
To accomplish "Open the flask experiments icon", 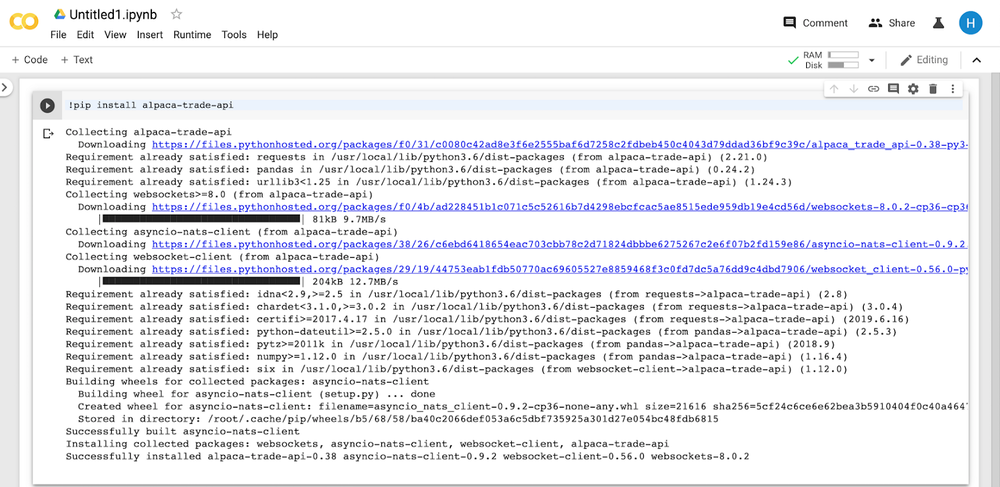I will [x=938, y=23].
